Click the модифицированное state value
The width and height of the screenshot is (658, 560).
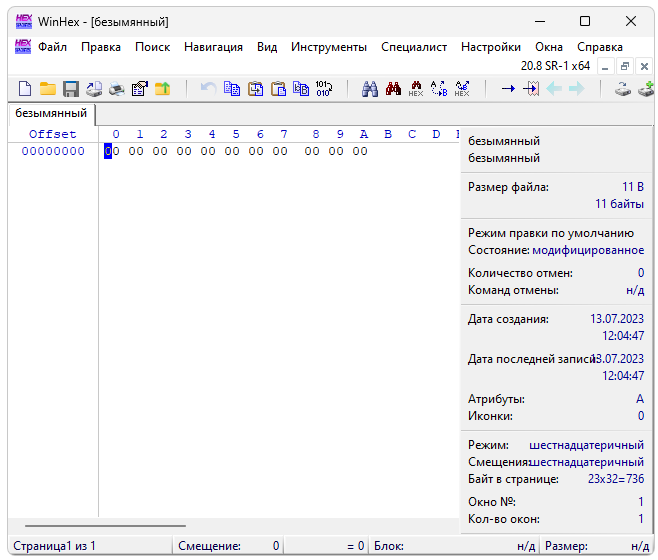(x=588, y=250)
